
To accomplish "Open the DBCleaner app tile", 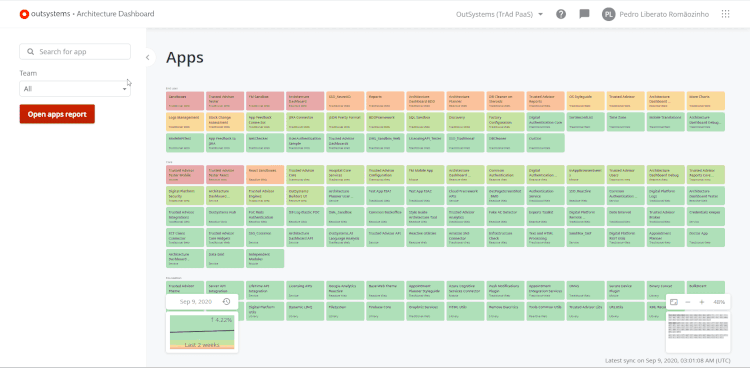I will (506, 143).
